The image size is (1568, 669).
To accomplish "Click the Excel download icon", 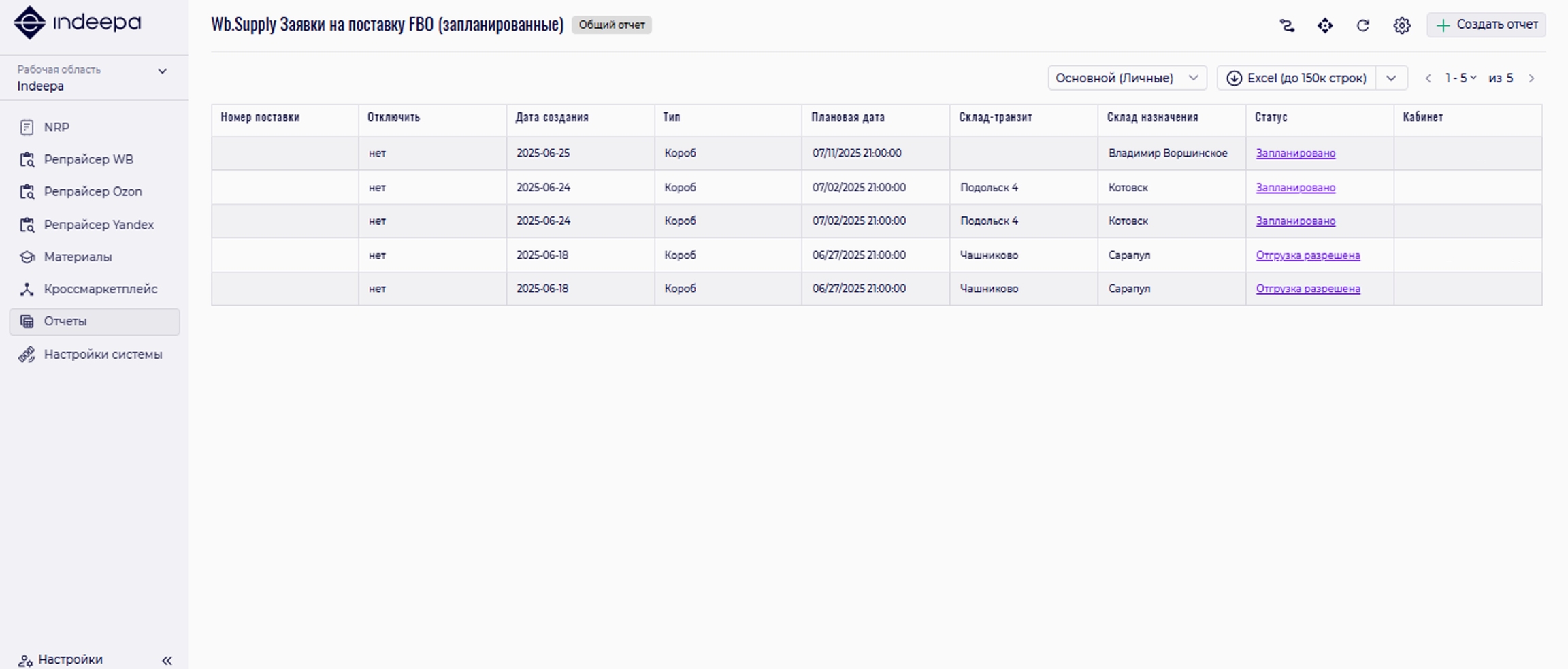I will pos(1234,78).
